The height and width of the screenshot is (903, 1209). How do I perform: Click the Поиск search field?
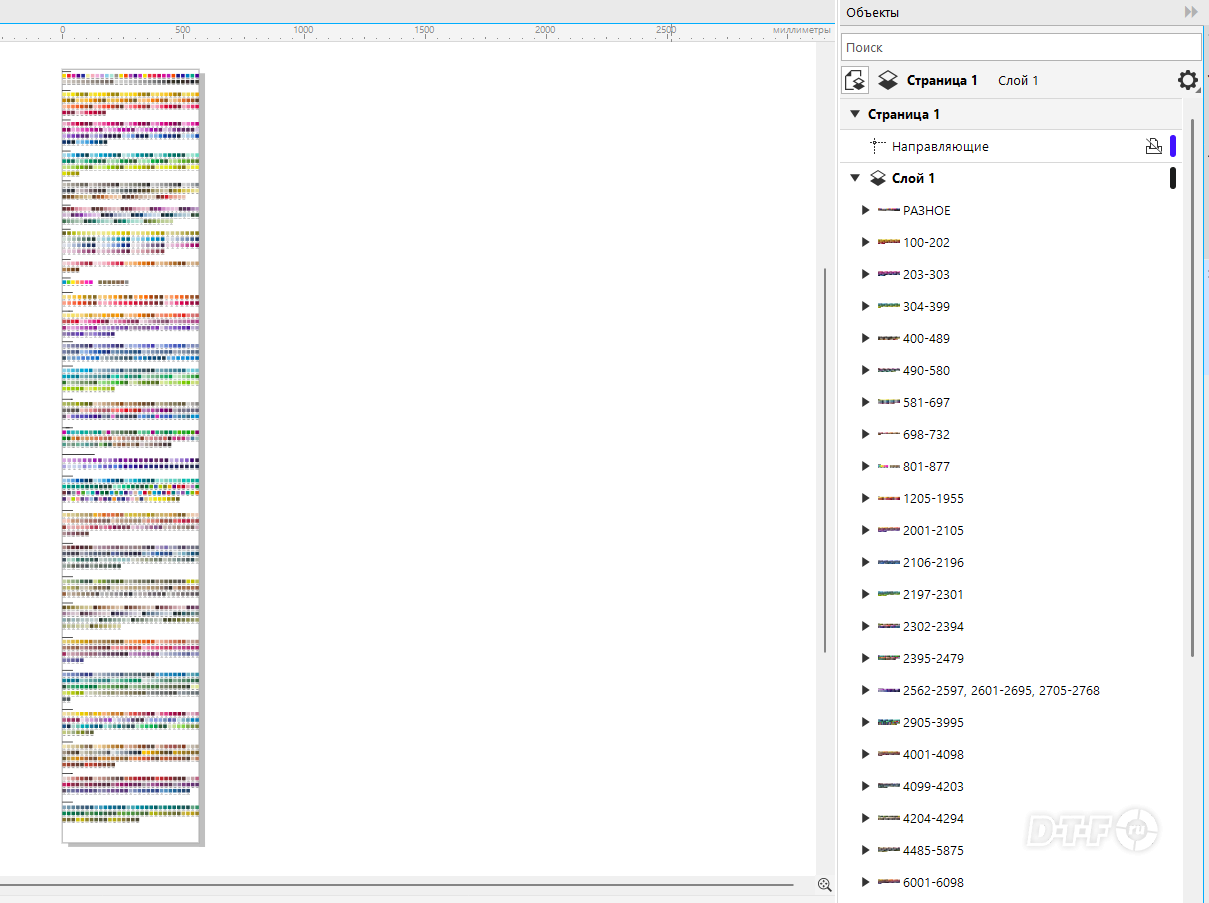(1021, 47)
